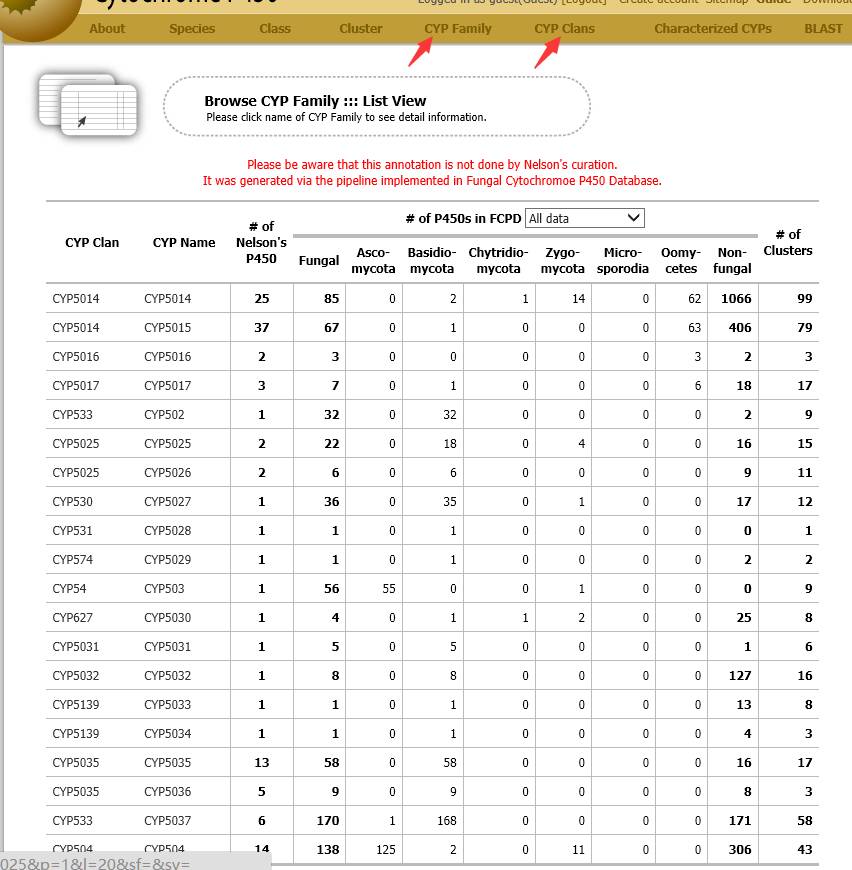Click Non-fungal value 171

[x=740, y=821]
